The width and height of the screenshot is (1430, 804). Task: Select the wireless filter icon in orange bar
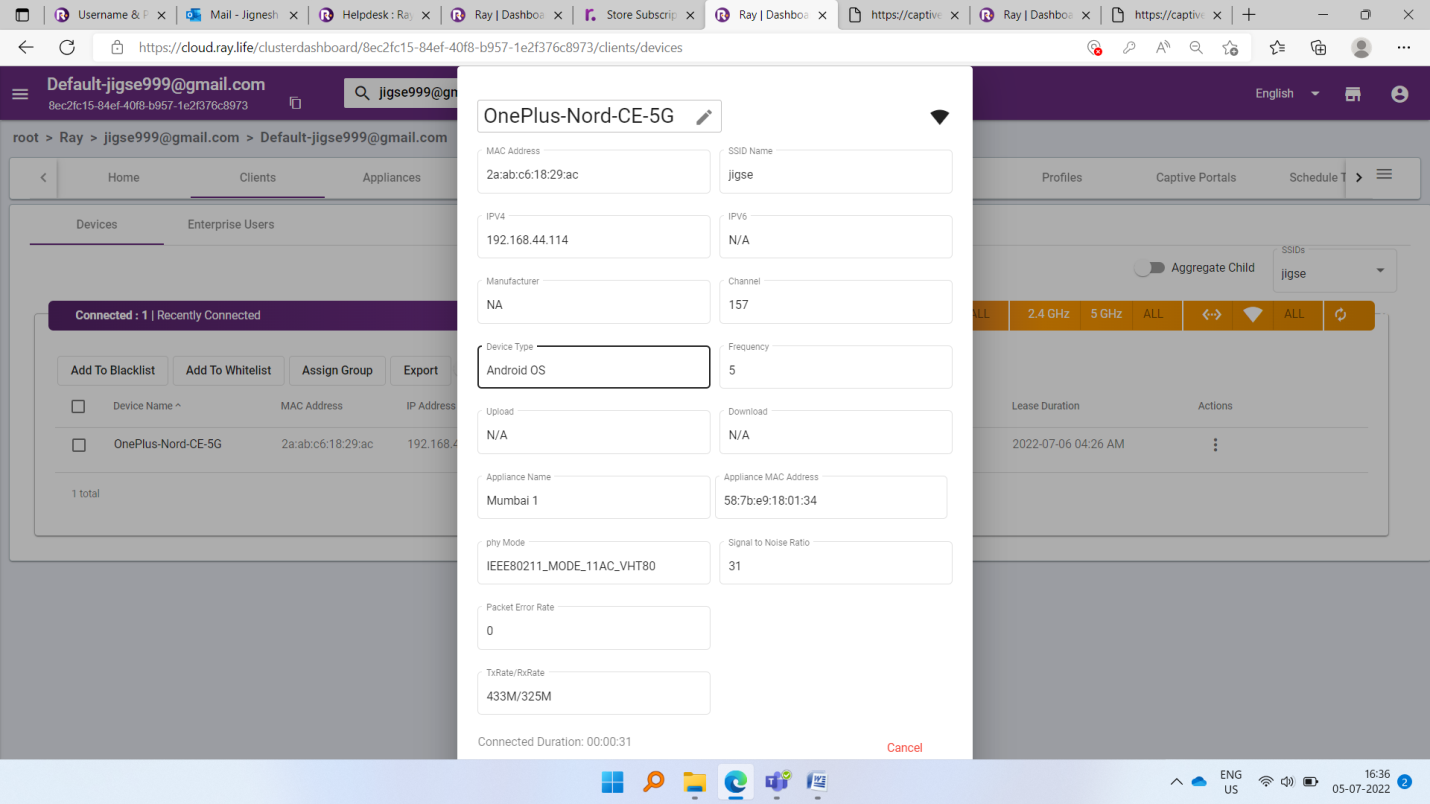click(1253, 314)
